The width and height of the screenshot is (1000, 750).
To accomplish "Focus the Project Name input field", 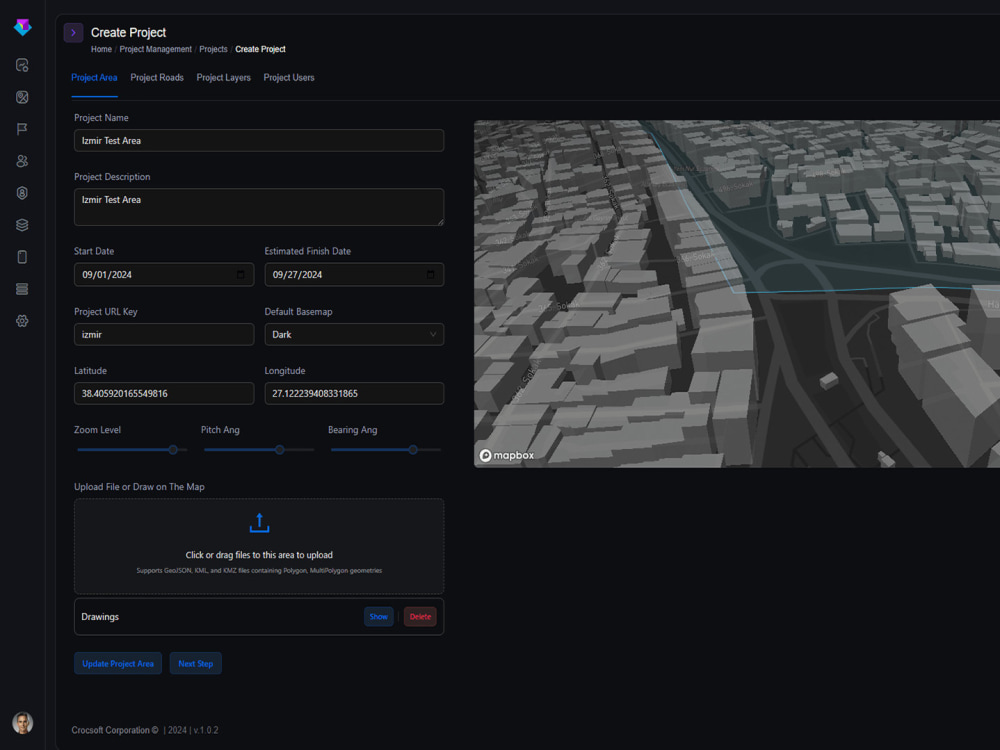I will 259,140.
